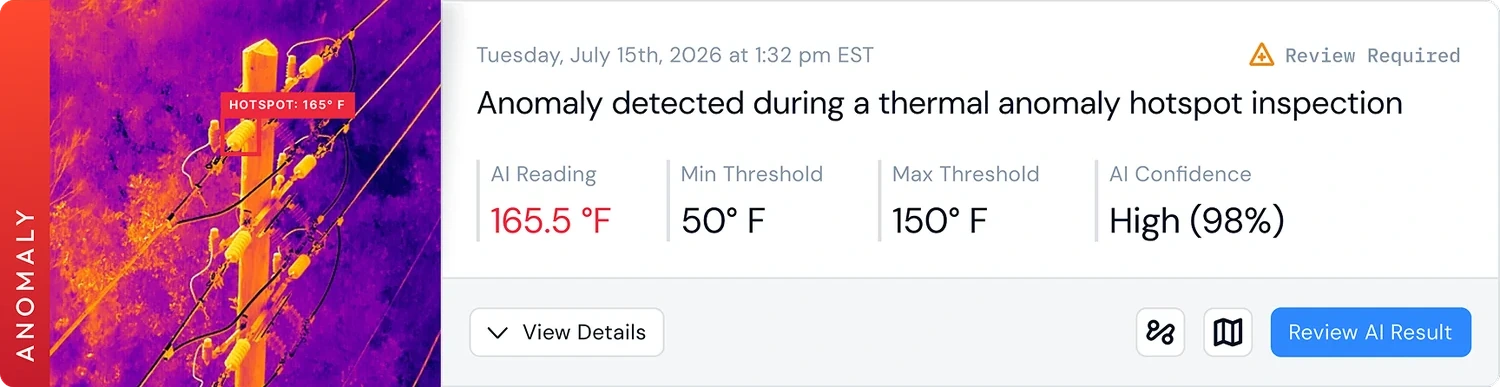This screenshot has width=1500, height=387.
Task: Click the Review AI Result button
Action: [1370, 332]
